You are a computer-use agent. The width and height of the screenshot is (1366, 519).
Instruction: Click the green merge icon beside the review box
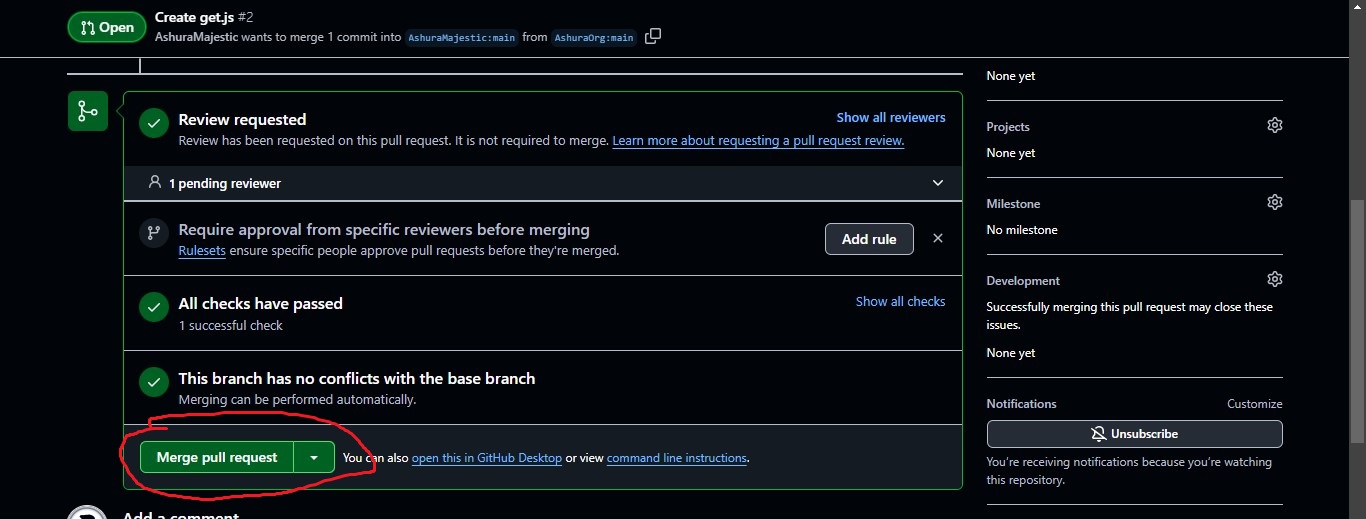point(88,111)
